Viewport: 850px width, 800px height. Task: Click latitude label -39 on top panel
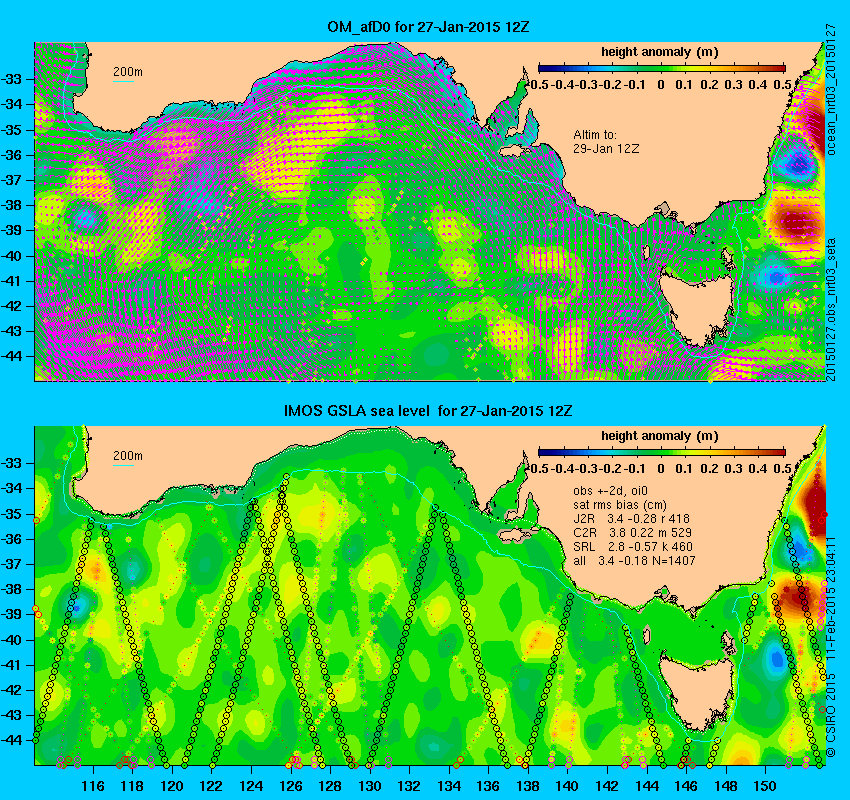(11, 230)
